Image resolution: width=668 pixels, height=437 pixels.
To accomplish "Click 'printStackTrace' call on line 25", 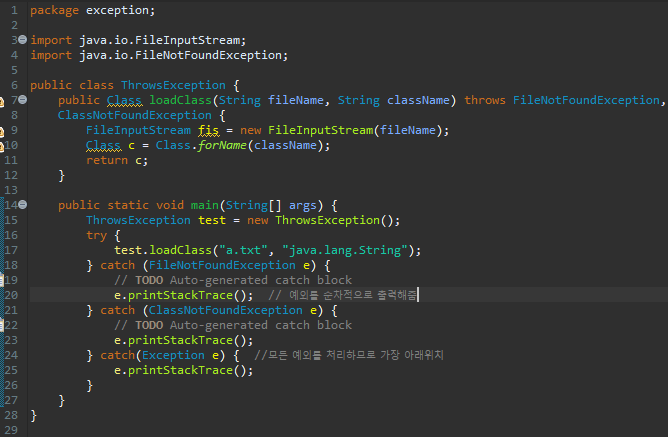I will 180,370.
